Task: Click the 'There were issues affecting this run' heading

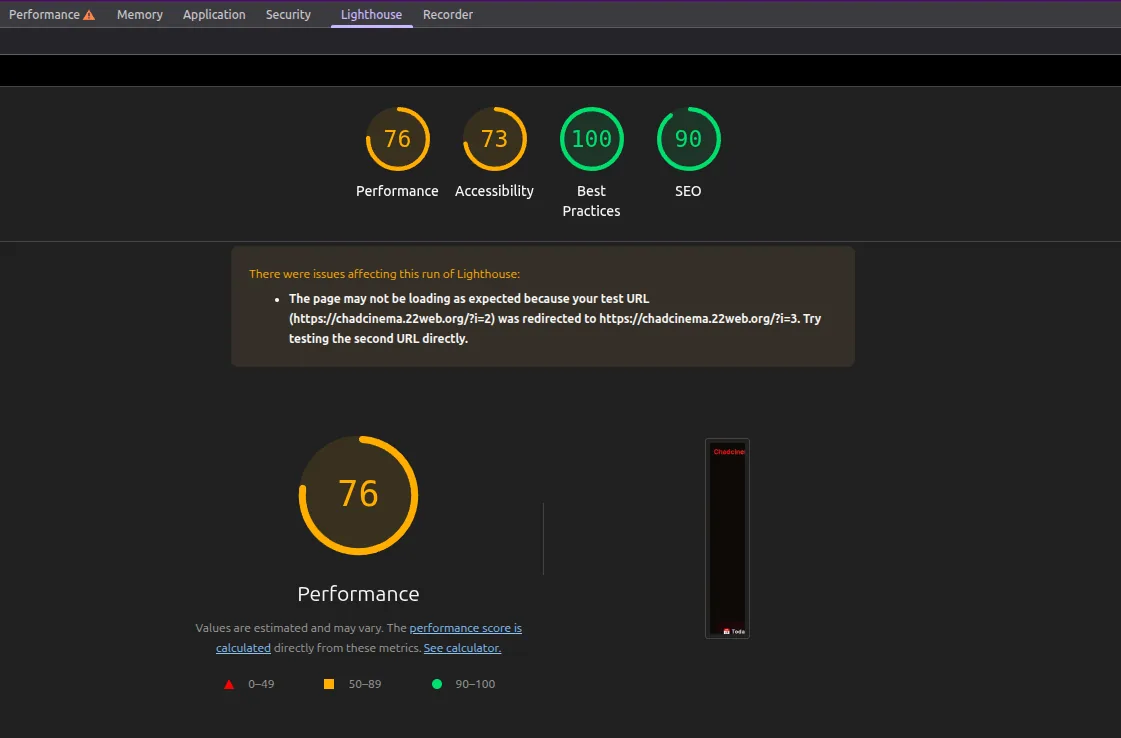Action: [x=385, y=274]
